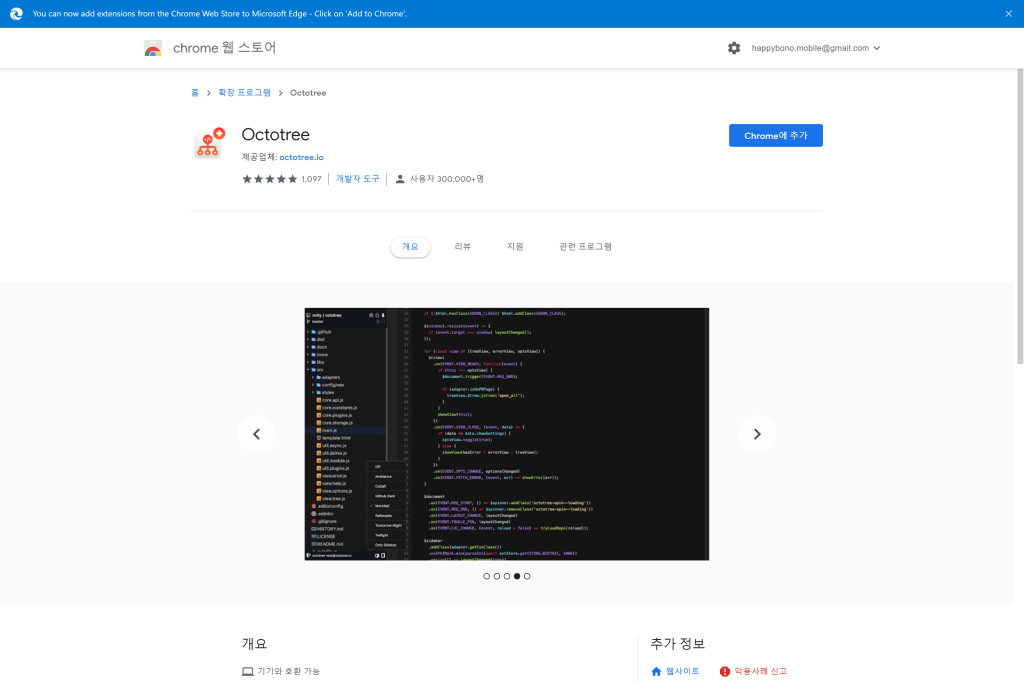This screenshot has height=682, width=1024.
Task: Click the user count person icon
Action: (x=400, y=179)
